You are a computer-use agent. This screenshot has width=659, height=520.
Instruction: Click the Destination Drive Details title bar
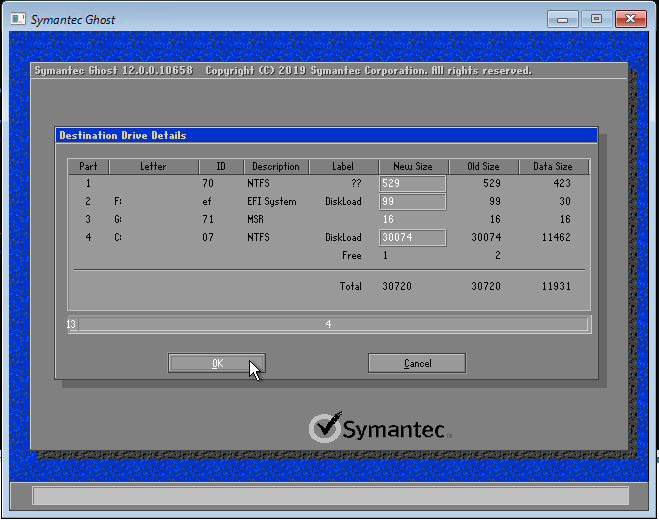coord(326,135)
